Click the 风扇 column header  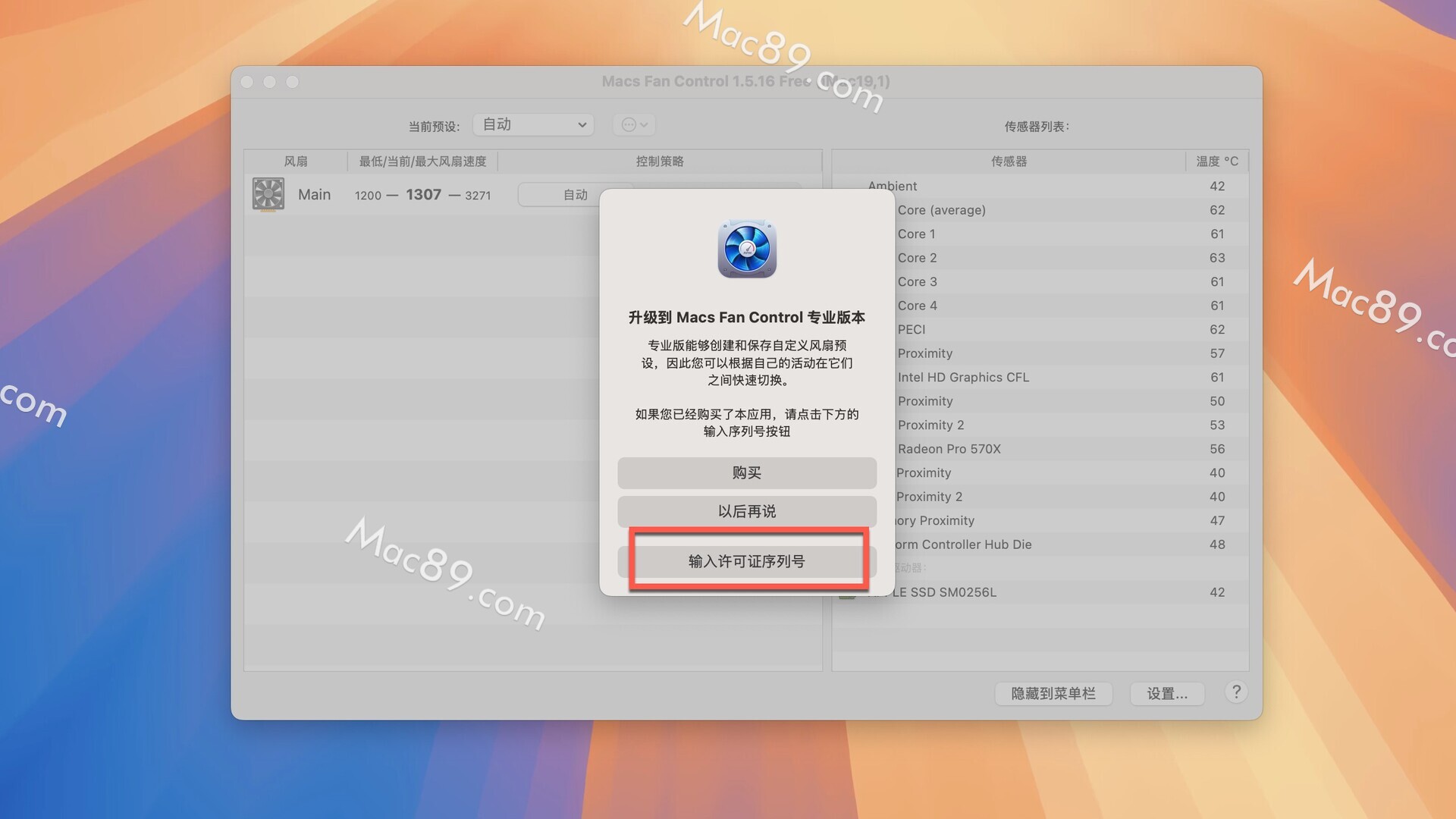296,161
